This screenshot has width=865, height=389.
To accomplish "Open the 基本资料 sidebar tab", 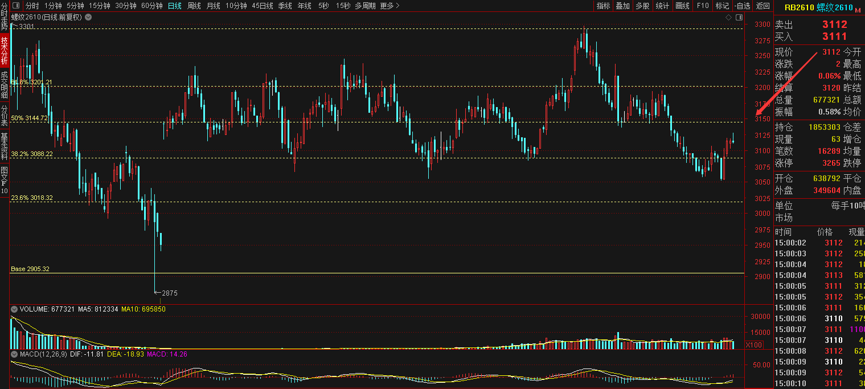I will coord(4,146).
